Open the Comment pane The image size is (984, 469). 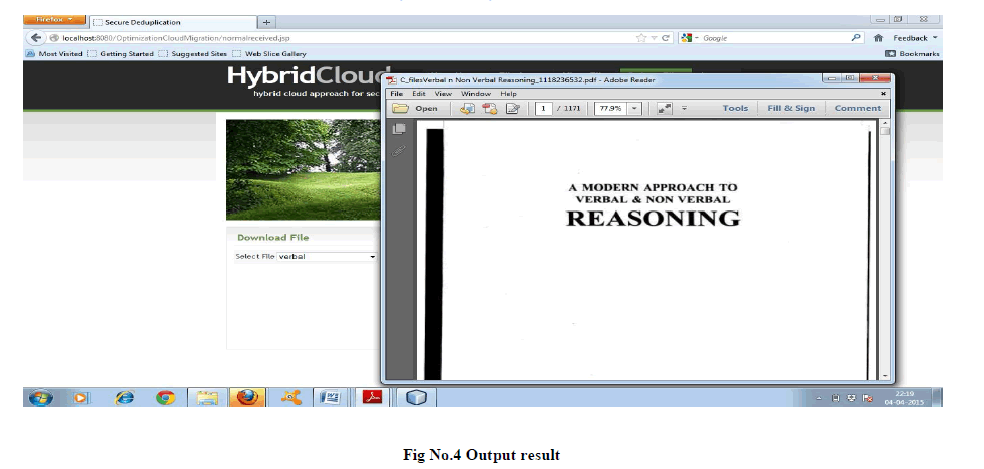857,108
